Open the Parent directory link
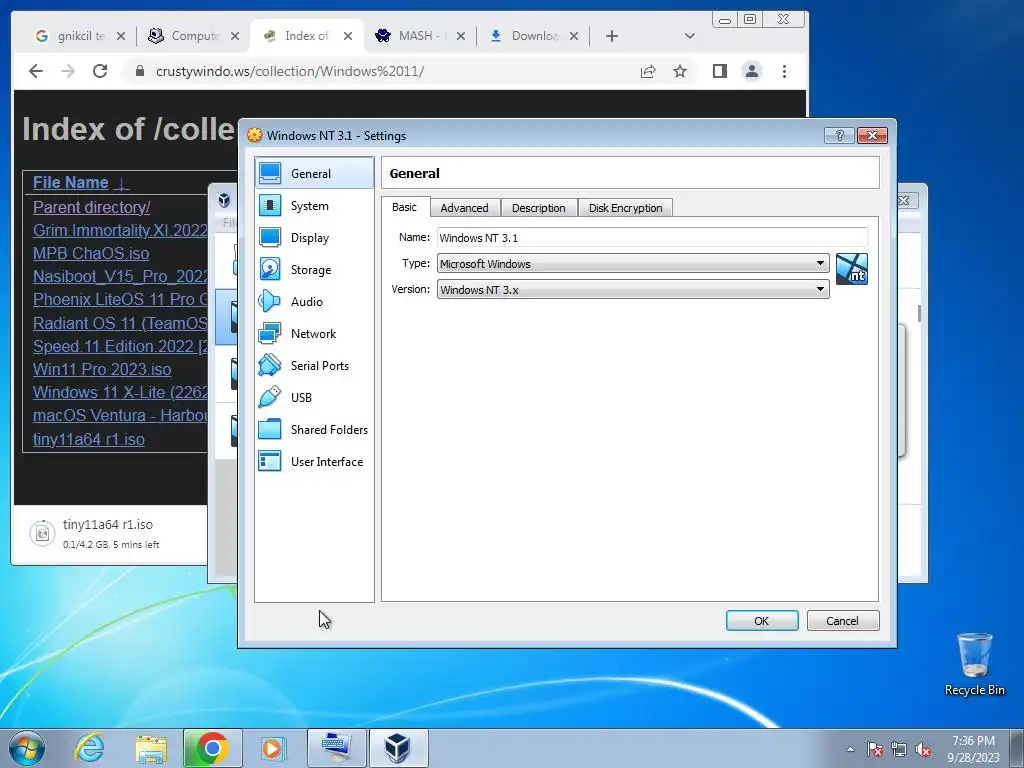Viewport: 1024px width, 768px height. (91, 207)
